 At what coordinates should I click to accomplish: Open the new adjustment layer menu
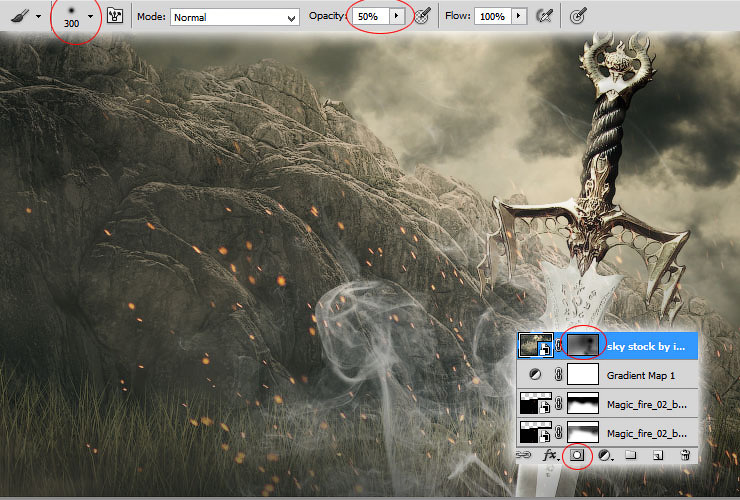tap(605, 455)
